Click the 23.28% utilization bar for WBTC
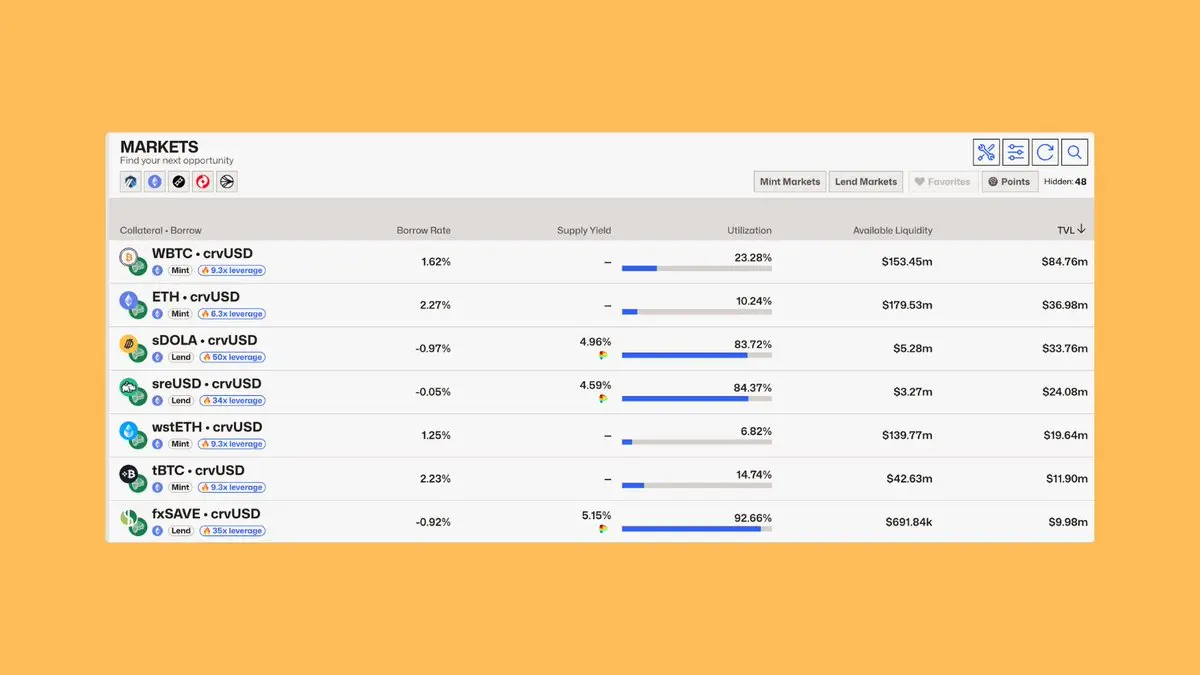The height and width of the screenshot is (675, 1200). coord(697,268)
